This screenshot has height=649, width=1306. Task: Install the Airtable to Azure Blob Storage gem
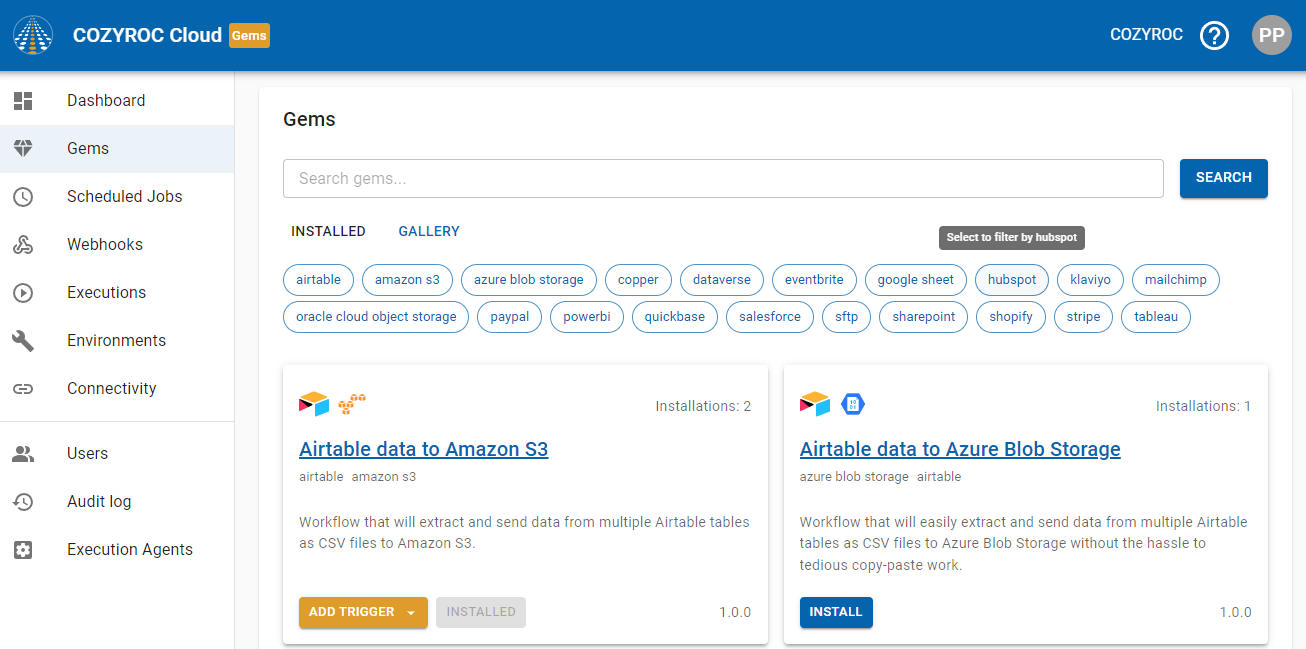click(x=835, y=612)
